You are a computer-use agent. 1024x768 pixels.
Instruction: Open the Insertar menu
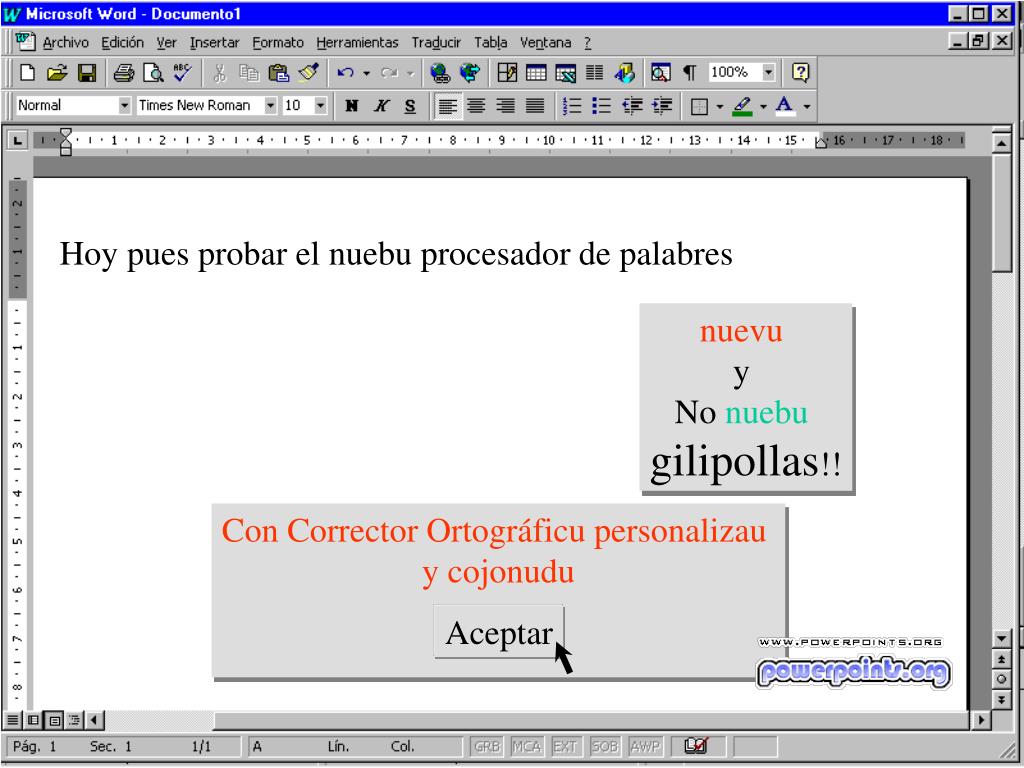[214, 42]
